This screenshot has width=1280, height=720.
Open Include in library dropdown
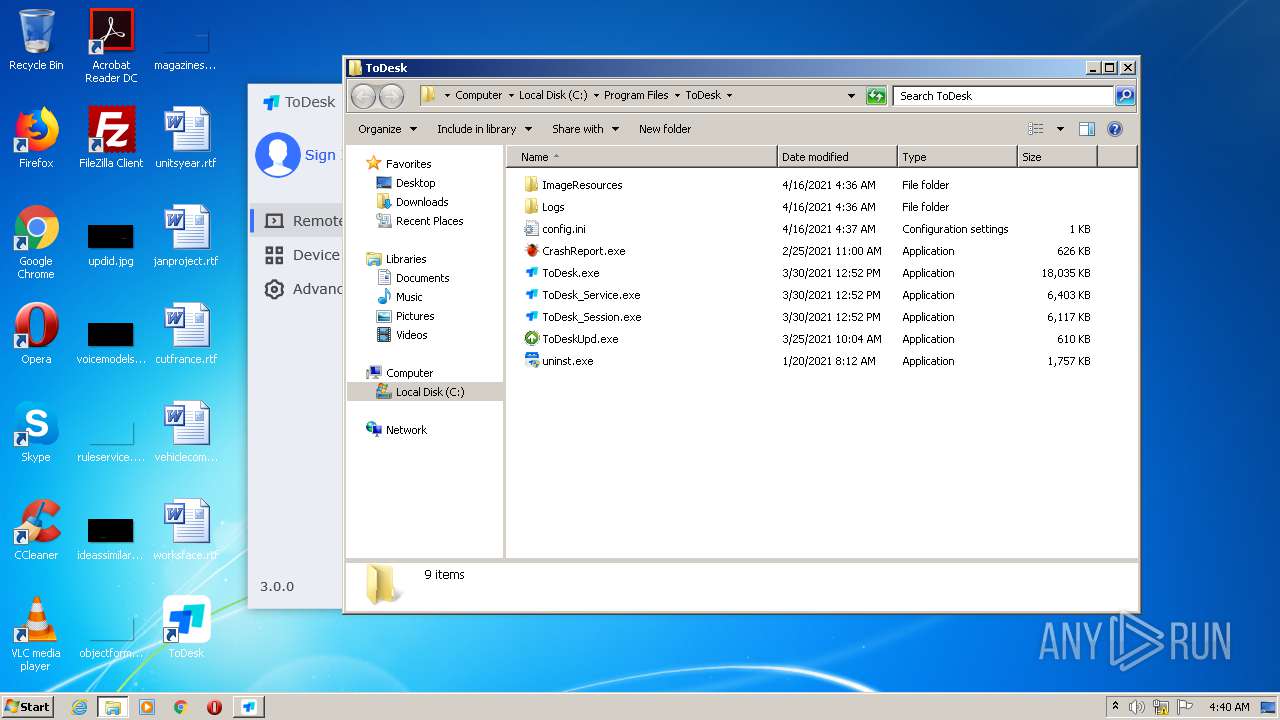click(484, 129)
